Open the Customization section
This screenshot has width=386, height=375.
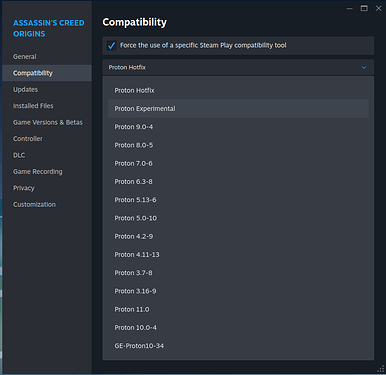tap(47, 204)
